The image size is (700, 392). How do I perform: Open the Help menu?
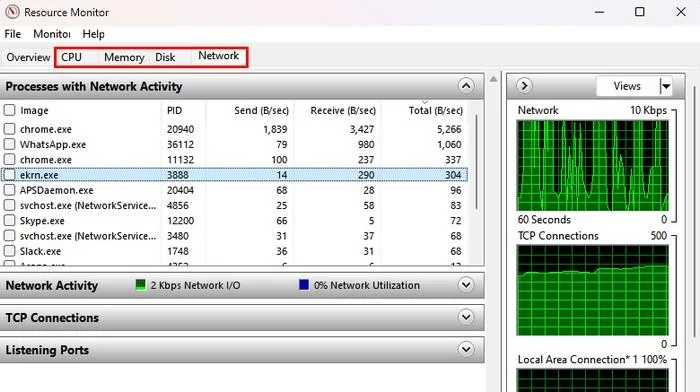[x=93, y=34]
